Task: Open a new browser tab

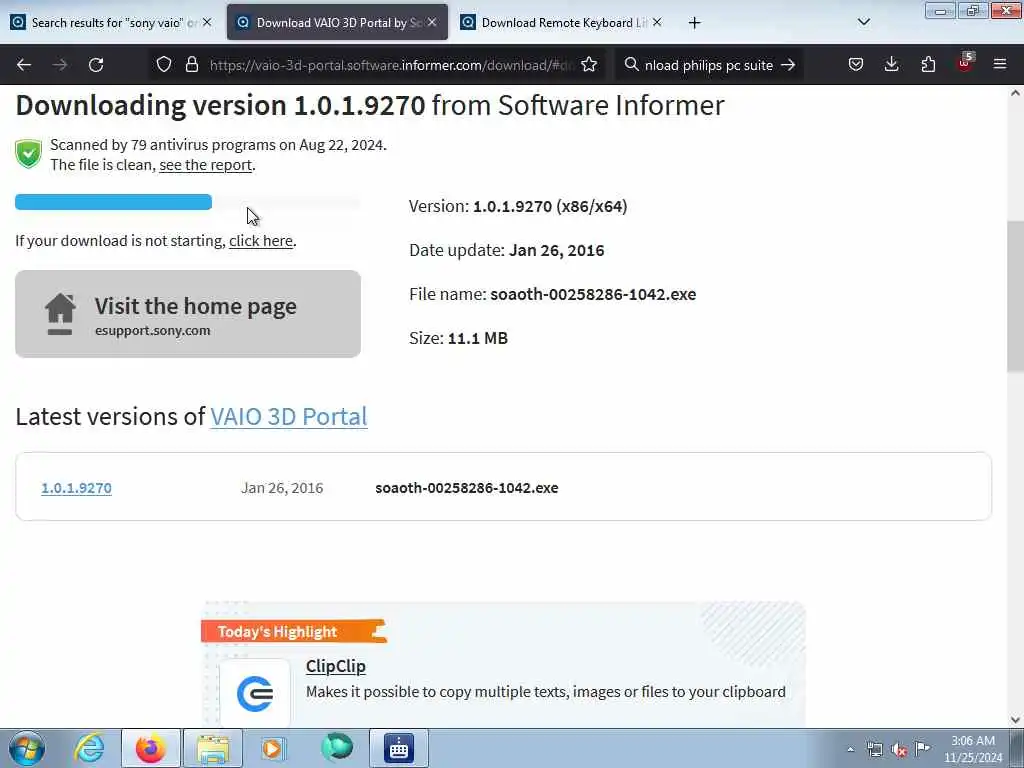Action: tap(694, 23)
